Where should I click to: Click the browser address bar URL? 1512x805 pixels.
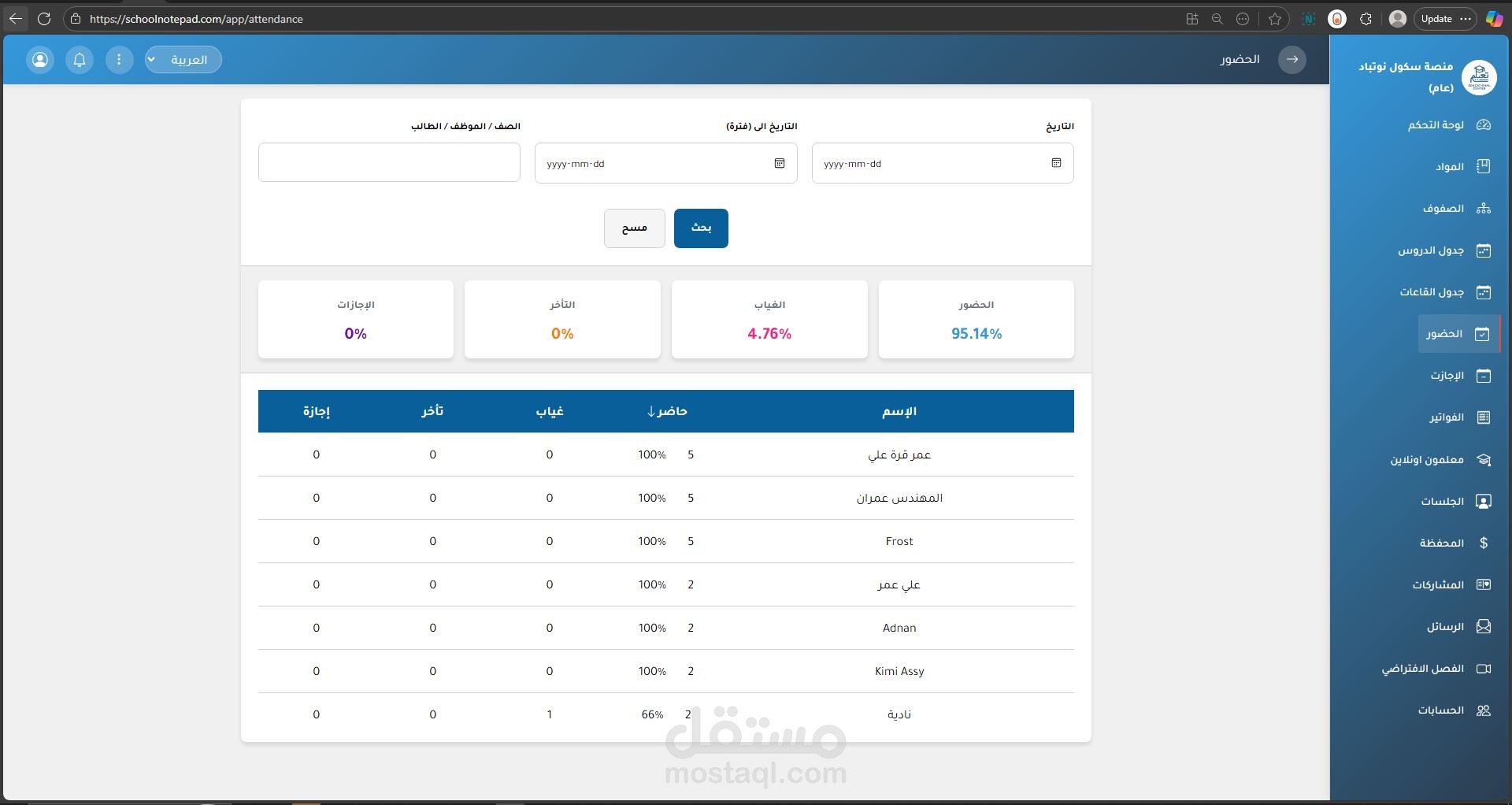pyautogui.click(x=196, y=19)
